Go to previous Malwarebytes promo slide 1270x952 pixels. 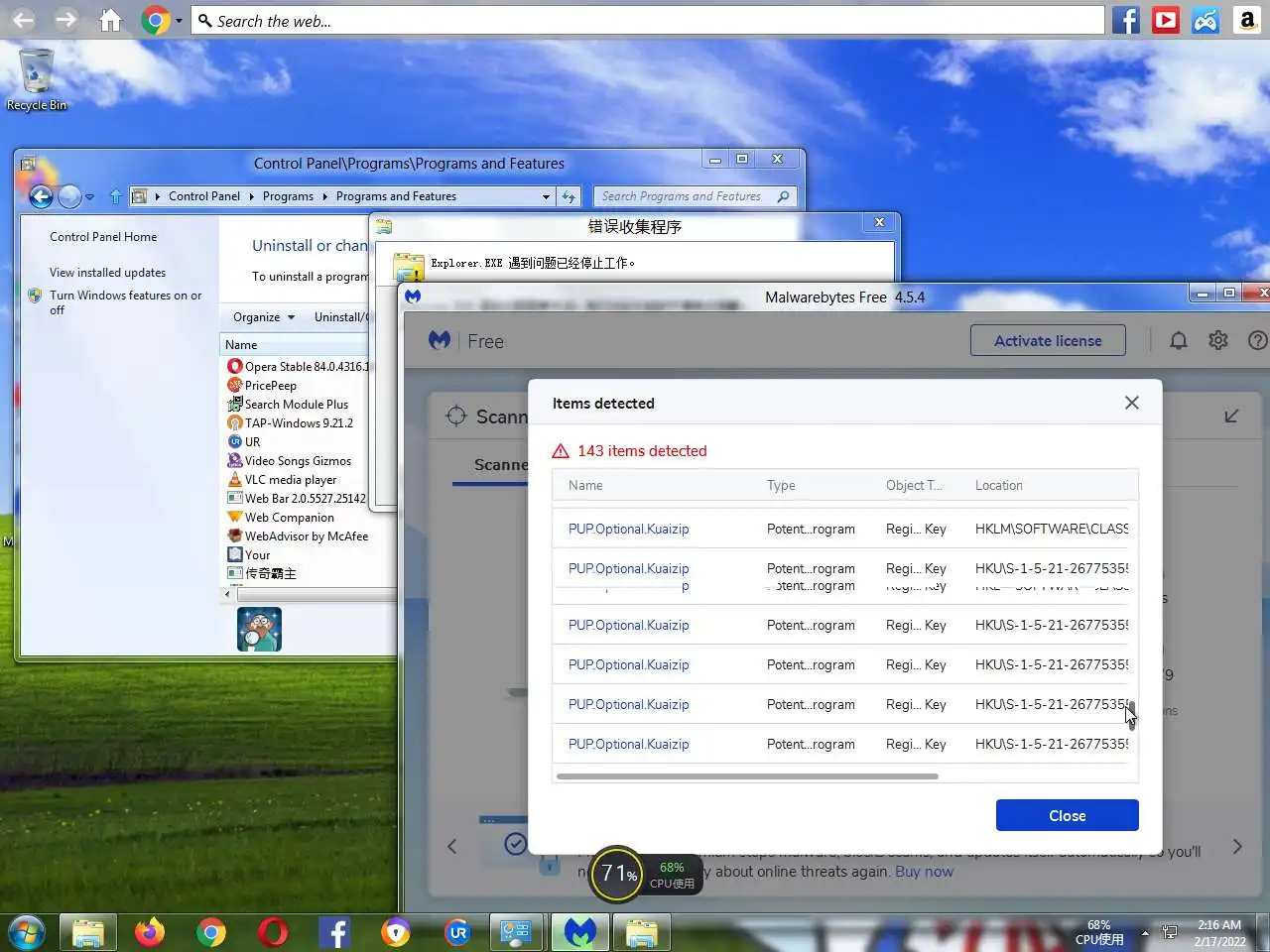coord(452,846)
